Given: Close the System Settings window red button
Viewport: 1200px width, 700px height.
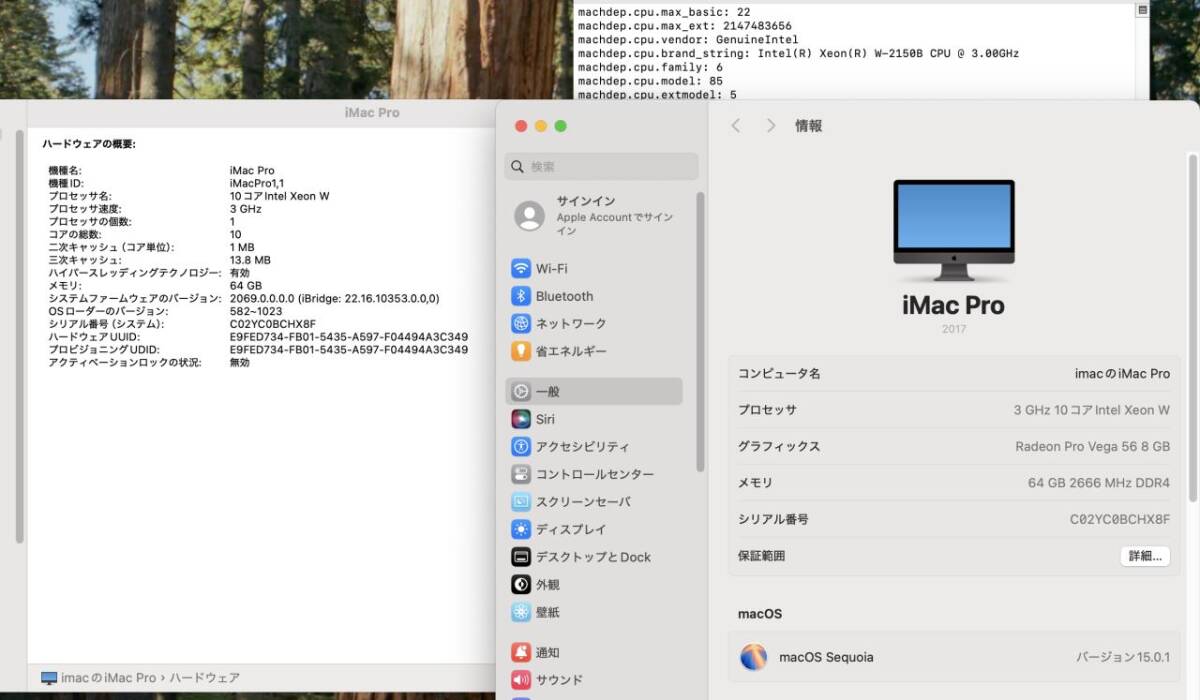Looking at the screenshot, I should (520, 126).
